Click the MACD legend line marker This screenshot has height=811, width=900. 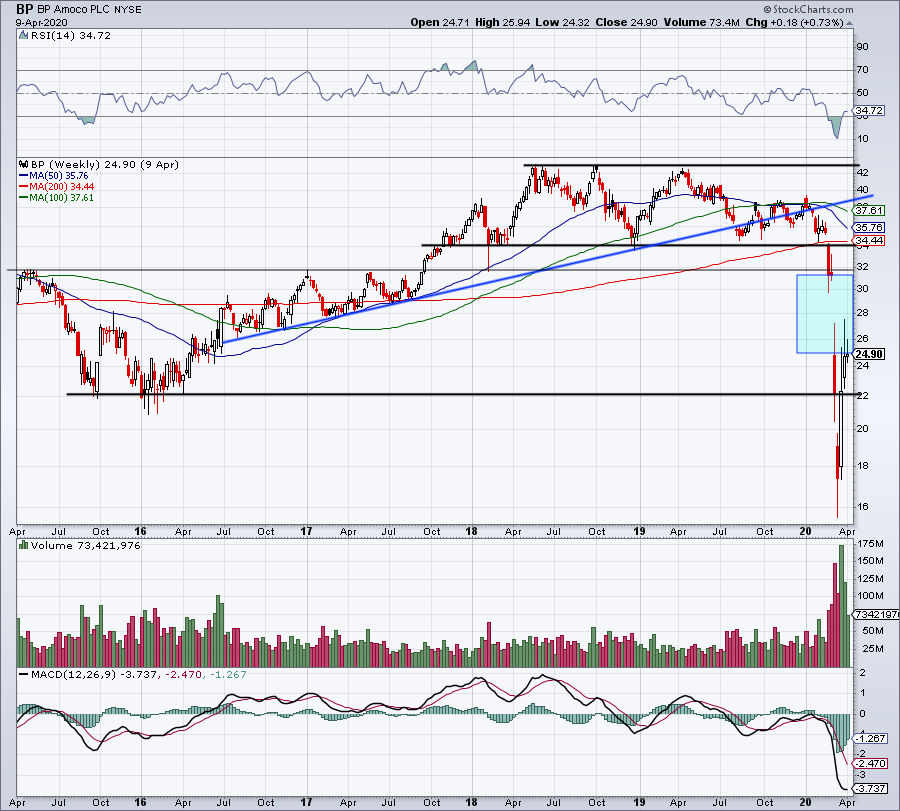23,674
